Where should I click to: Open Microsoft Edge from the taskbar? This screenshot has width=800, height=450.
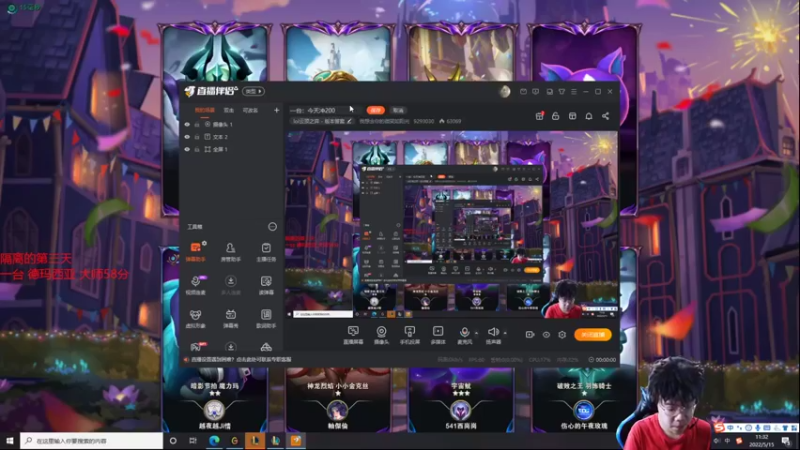[214, 440]
